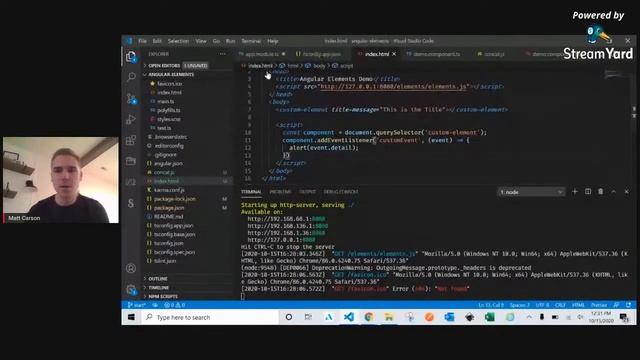The width and height of the screenshot is (640, 360).
Task: Open Outlook from the taskbar
Action: click(449, 317)
